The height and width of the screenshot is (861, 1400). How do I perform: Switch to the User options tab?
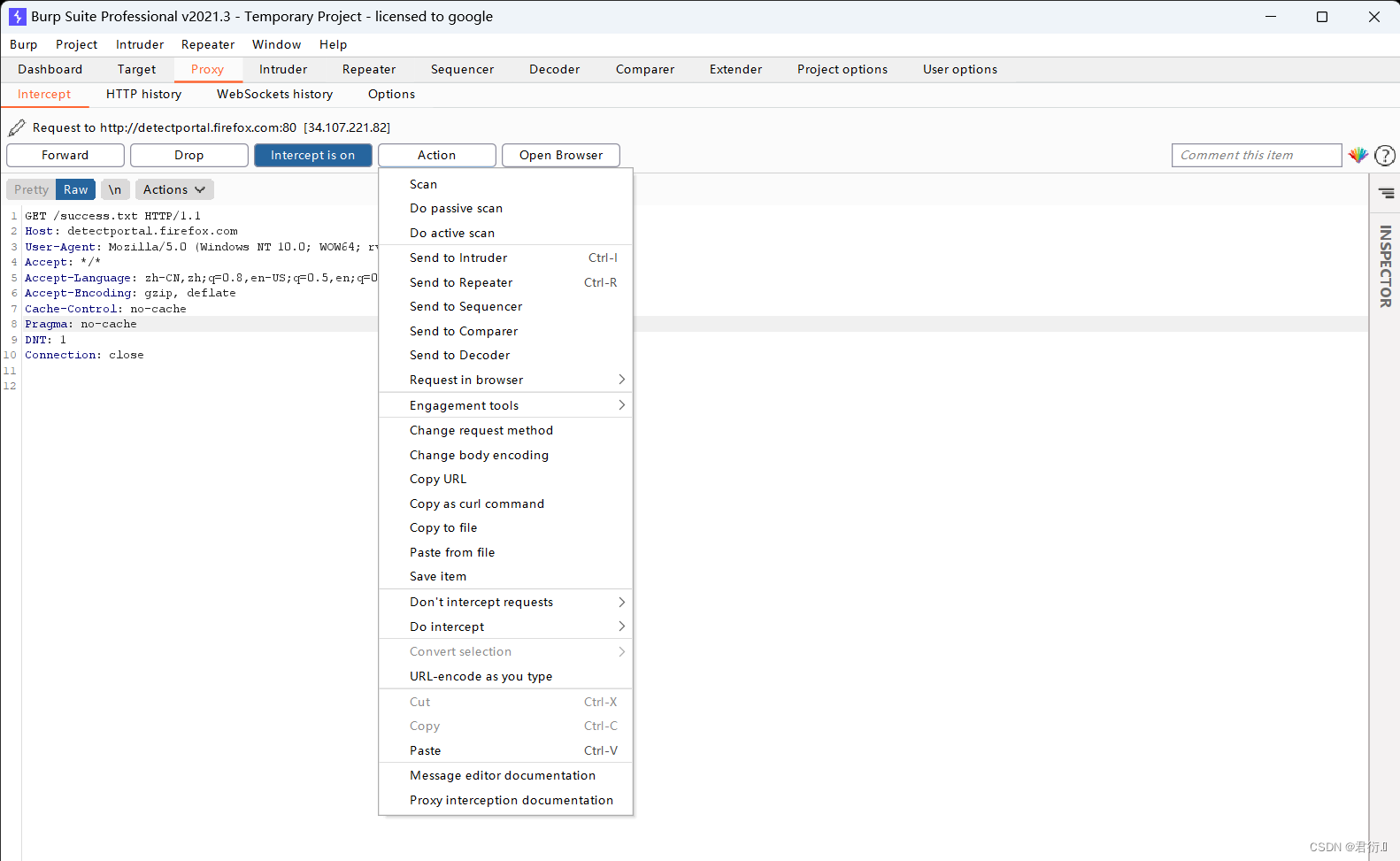tap(960, 69)
